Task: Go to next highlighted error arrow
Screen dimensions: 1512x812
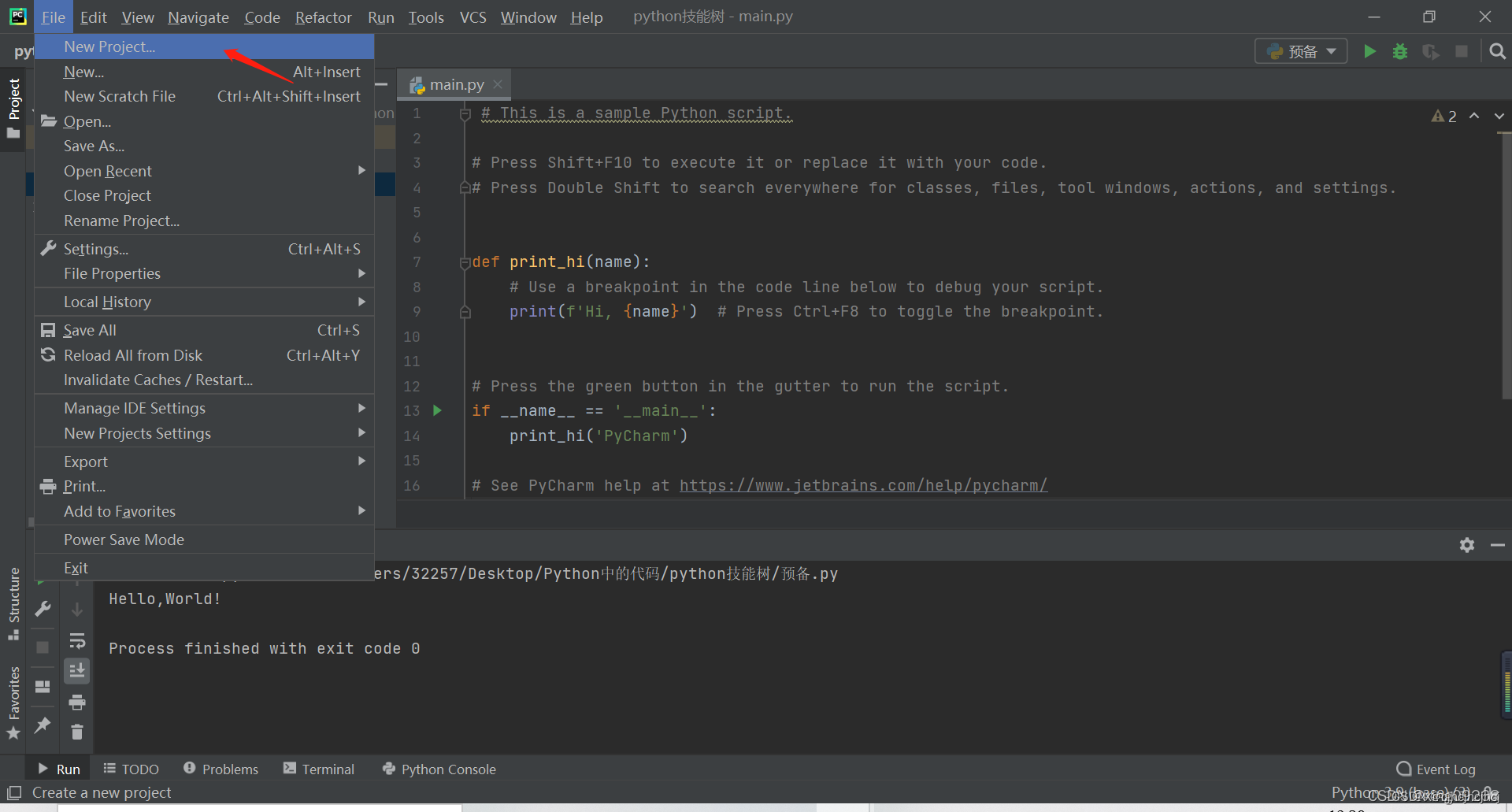Action: pos(1499,116)
